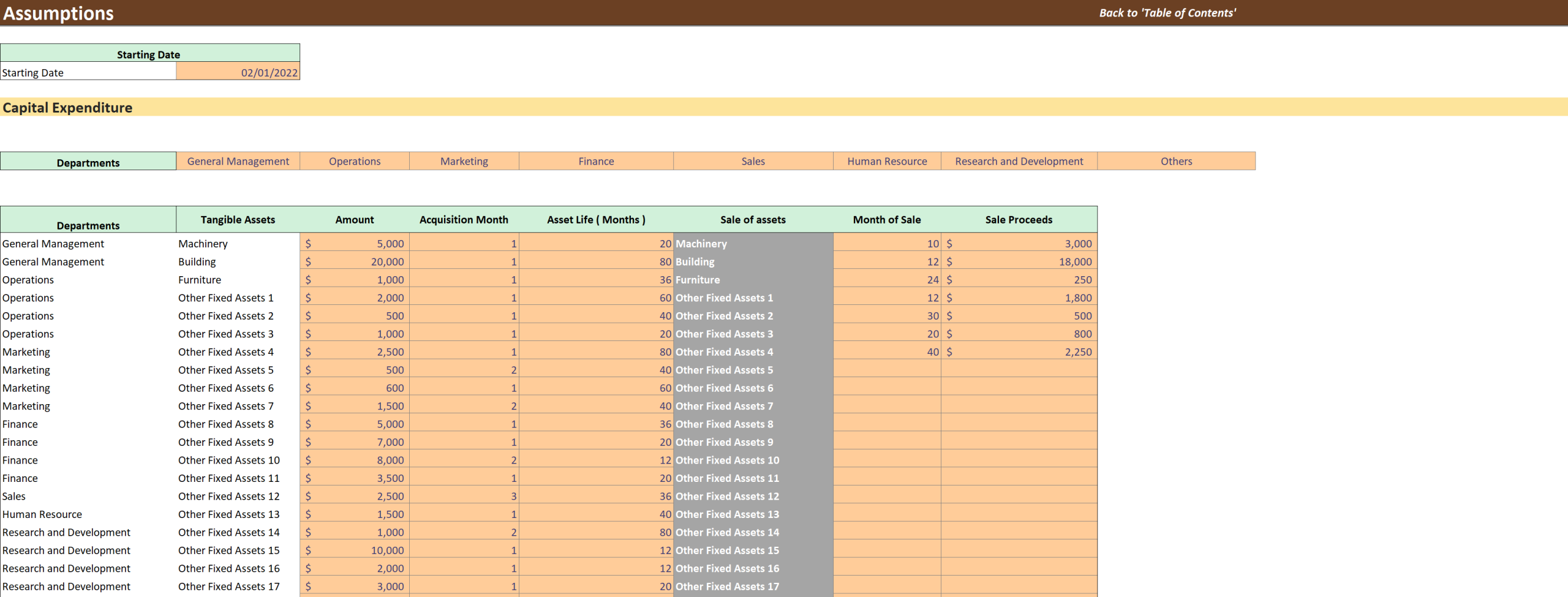Select Acquisition Month cell for Other Fixed Assets 12
The width and height of the screenshot is (1568, 597).
[464, 496]
